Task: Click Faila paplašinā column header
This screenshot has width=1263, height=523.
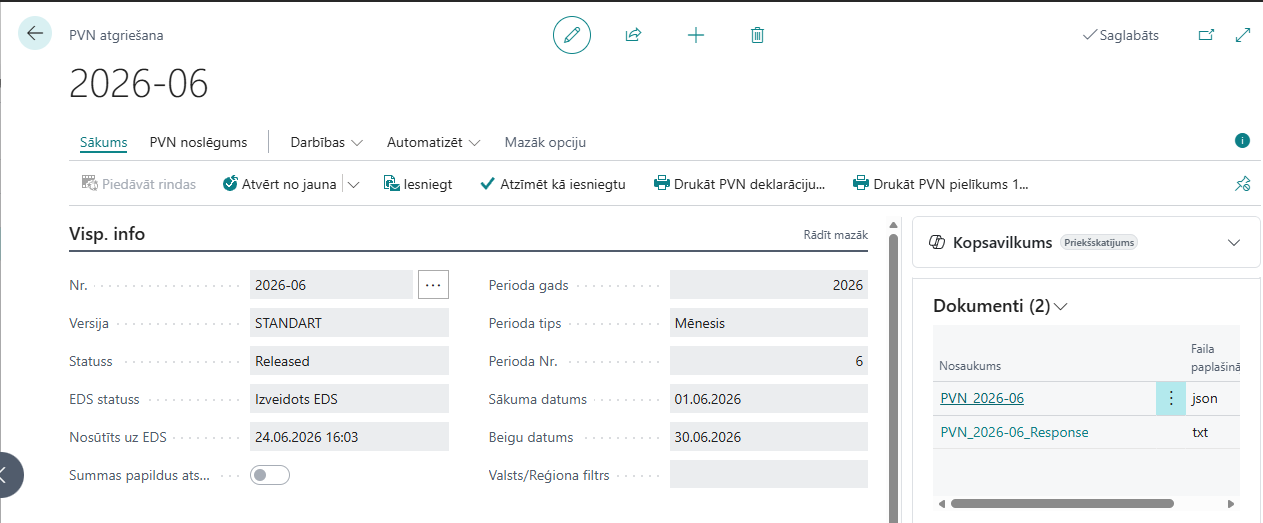Action: [x=1215, y=357]
